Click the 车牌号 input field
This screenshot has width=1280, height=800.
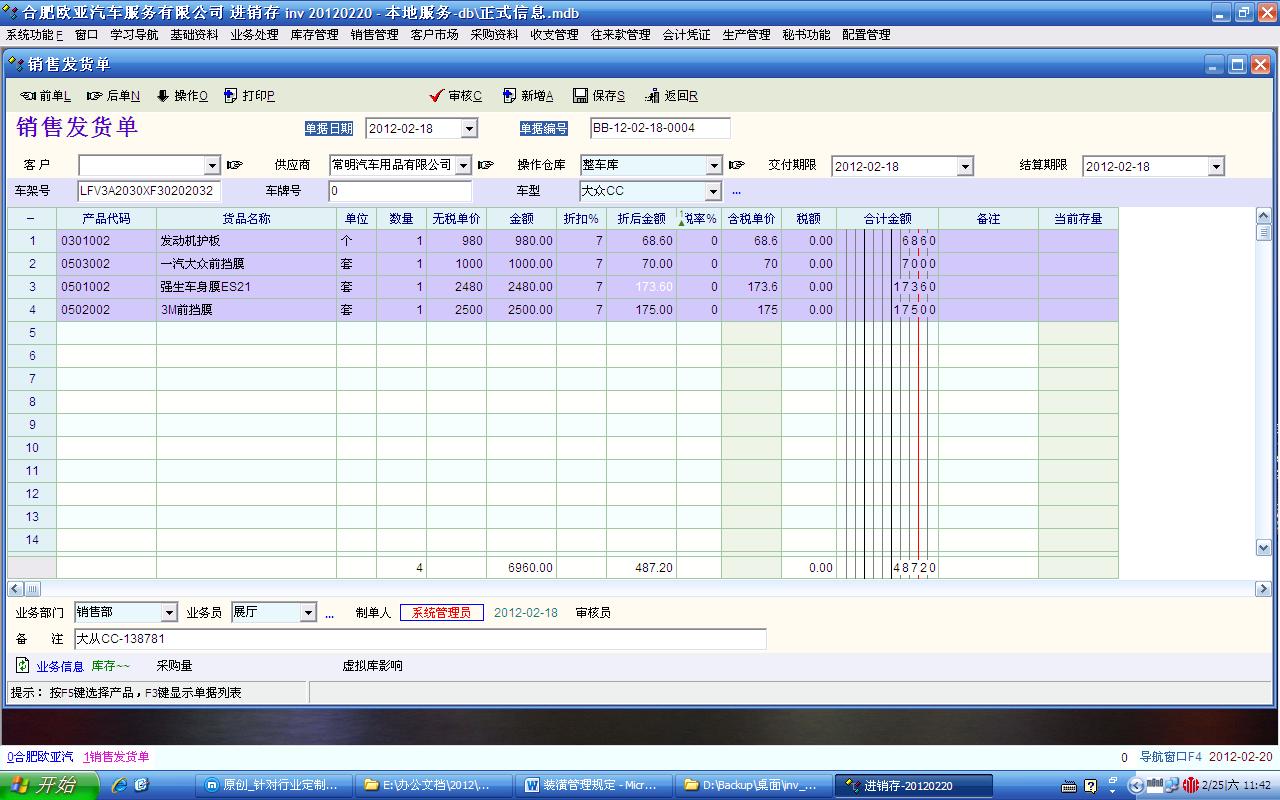pyautogui.click(x=399, y=191)
